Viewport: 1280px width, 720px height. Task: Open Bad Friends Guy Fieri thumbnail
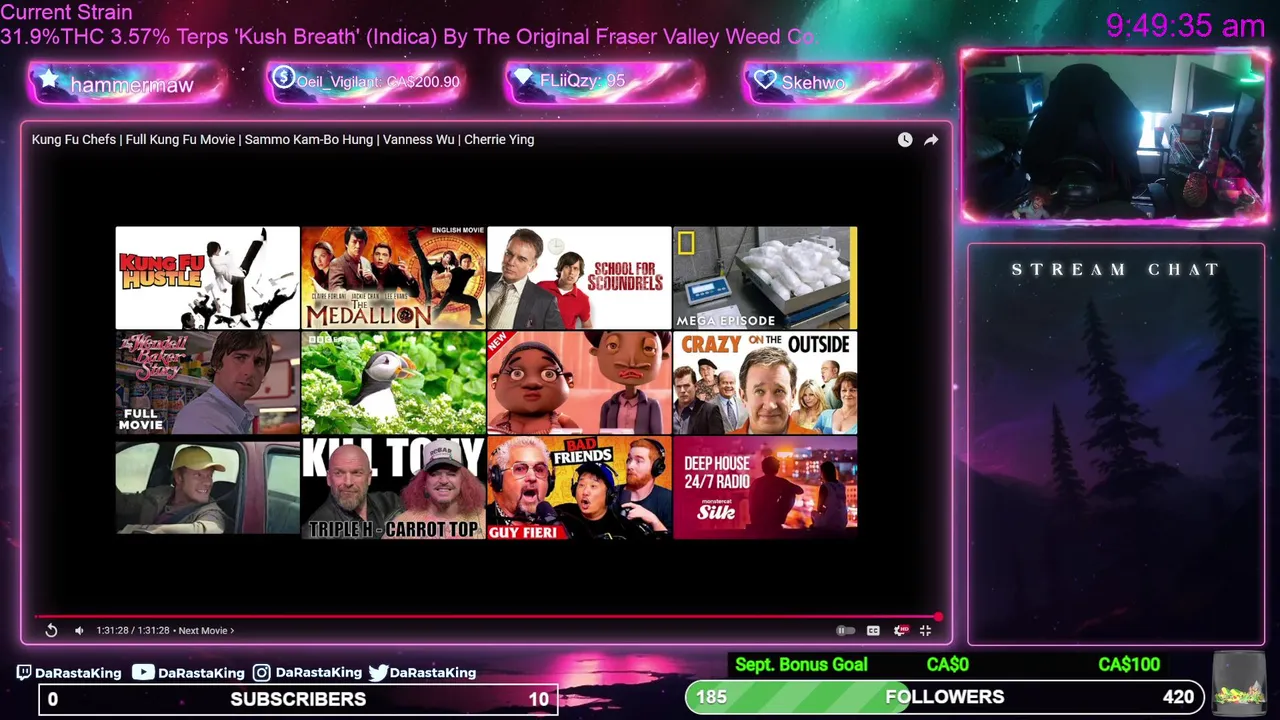click(579, 488)
